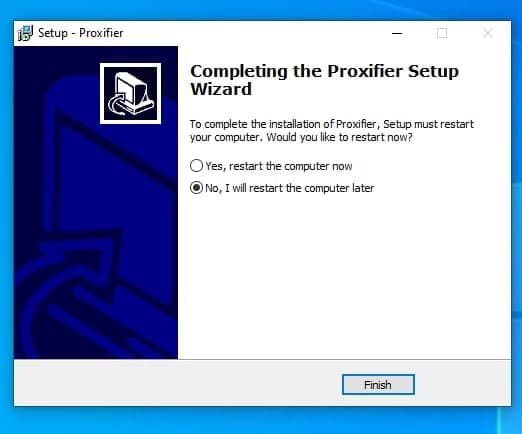The height and width of the screenshot is (434, 522).
Task: Click the computer wizard logo image
Action: coord(130,93)
